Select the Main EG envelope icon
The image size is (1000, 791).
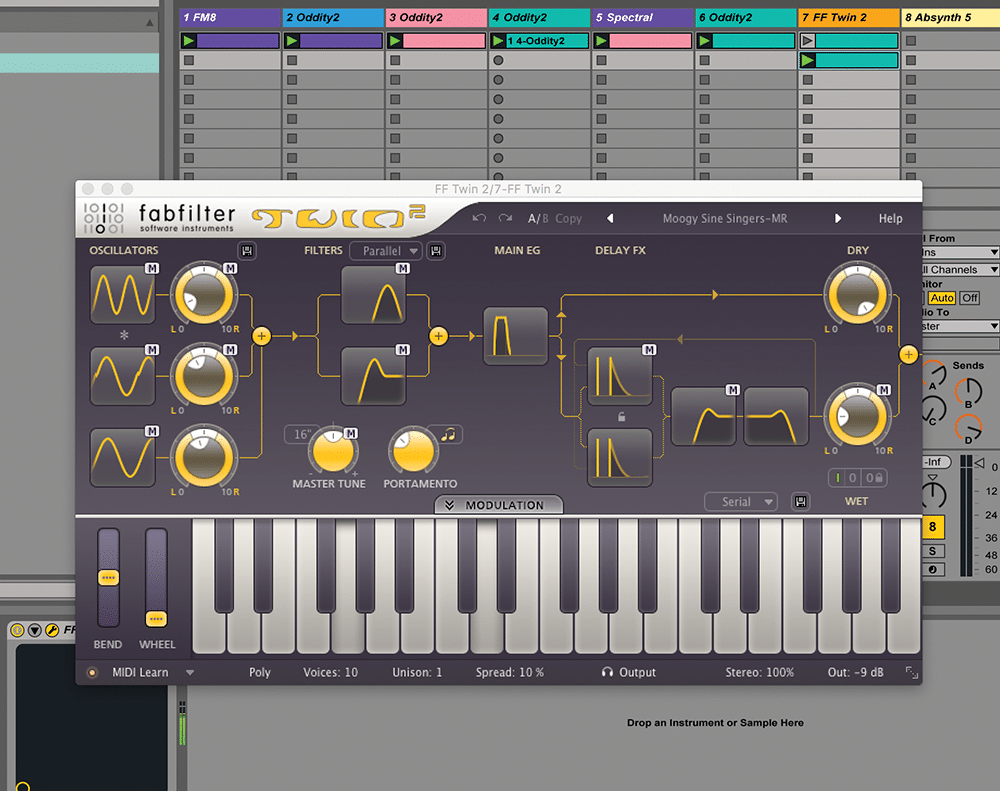(515, 336)
